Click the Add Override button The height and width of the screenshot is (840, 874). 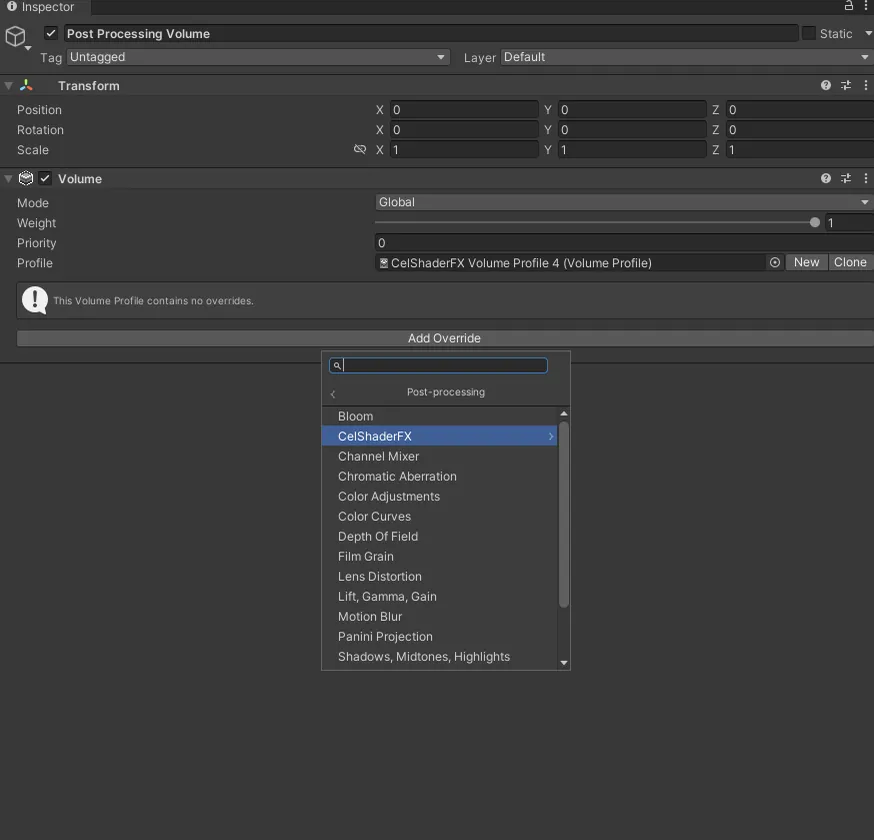pyautogui.click(x=445, y=338)
